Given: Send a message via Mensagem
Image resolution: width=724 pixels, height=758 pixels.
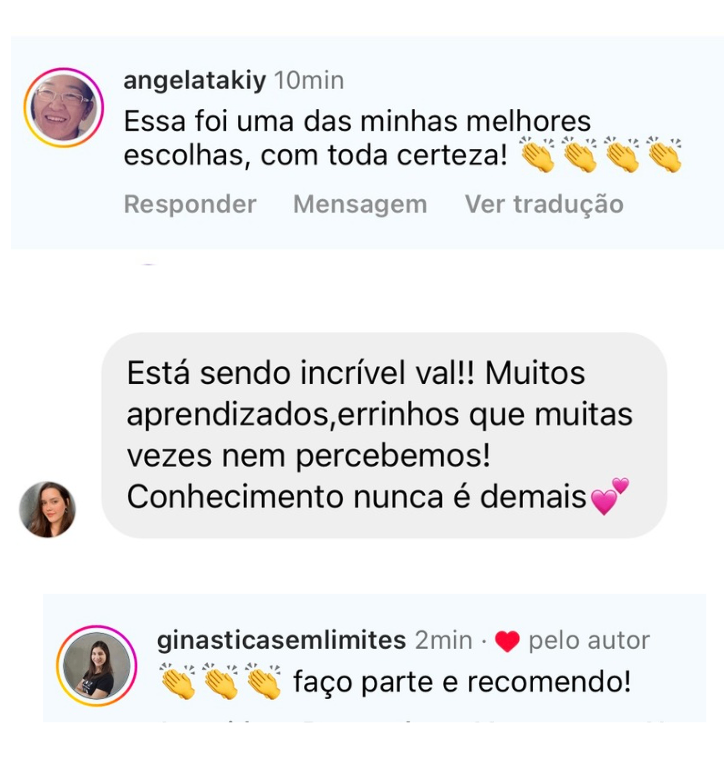Looking at the screenshot, I should (x=360, y=204).
